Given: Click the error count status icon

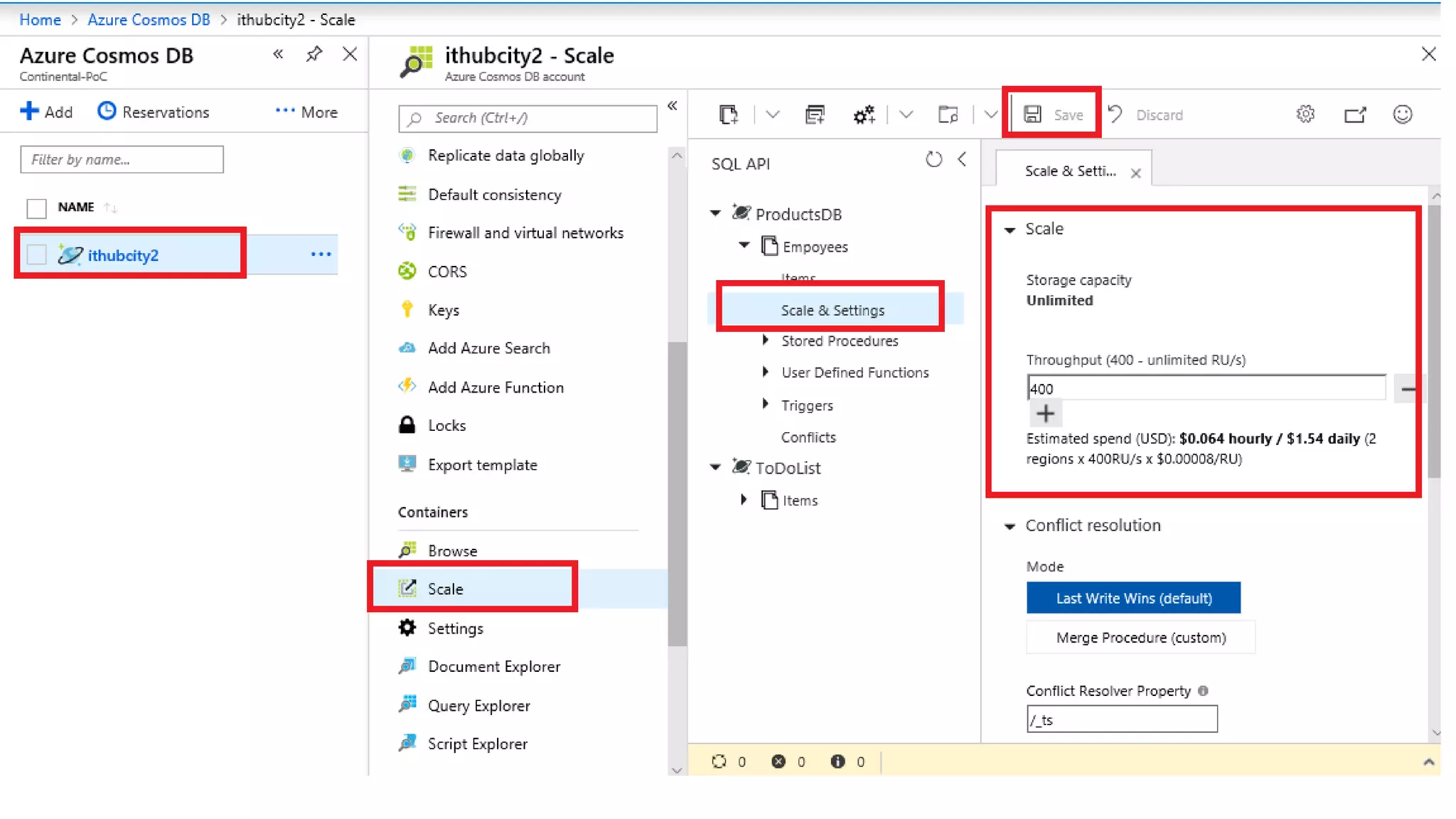Looking at the screenshot, I should [x=778, y=761].
